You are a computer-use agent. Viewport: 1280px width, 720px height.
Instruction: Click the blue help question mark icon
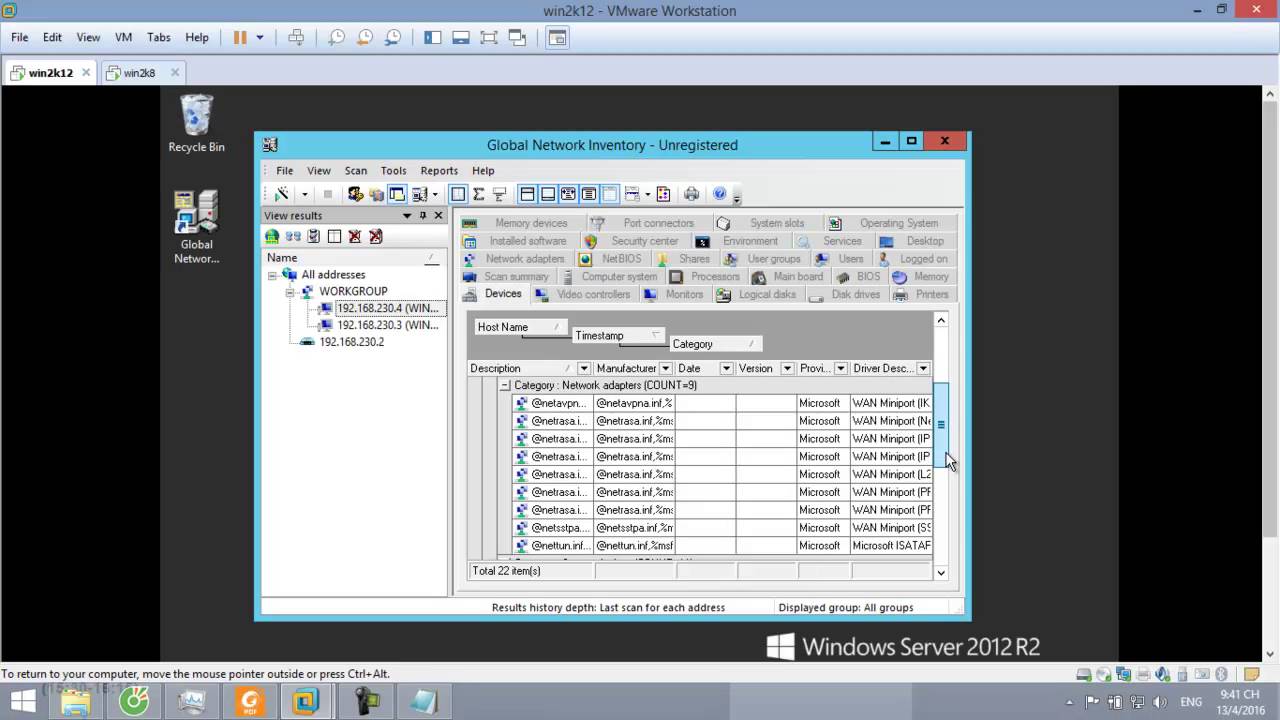(x=719, y=194)
